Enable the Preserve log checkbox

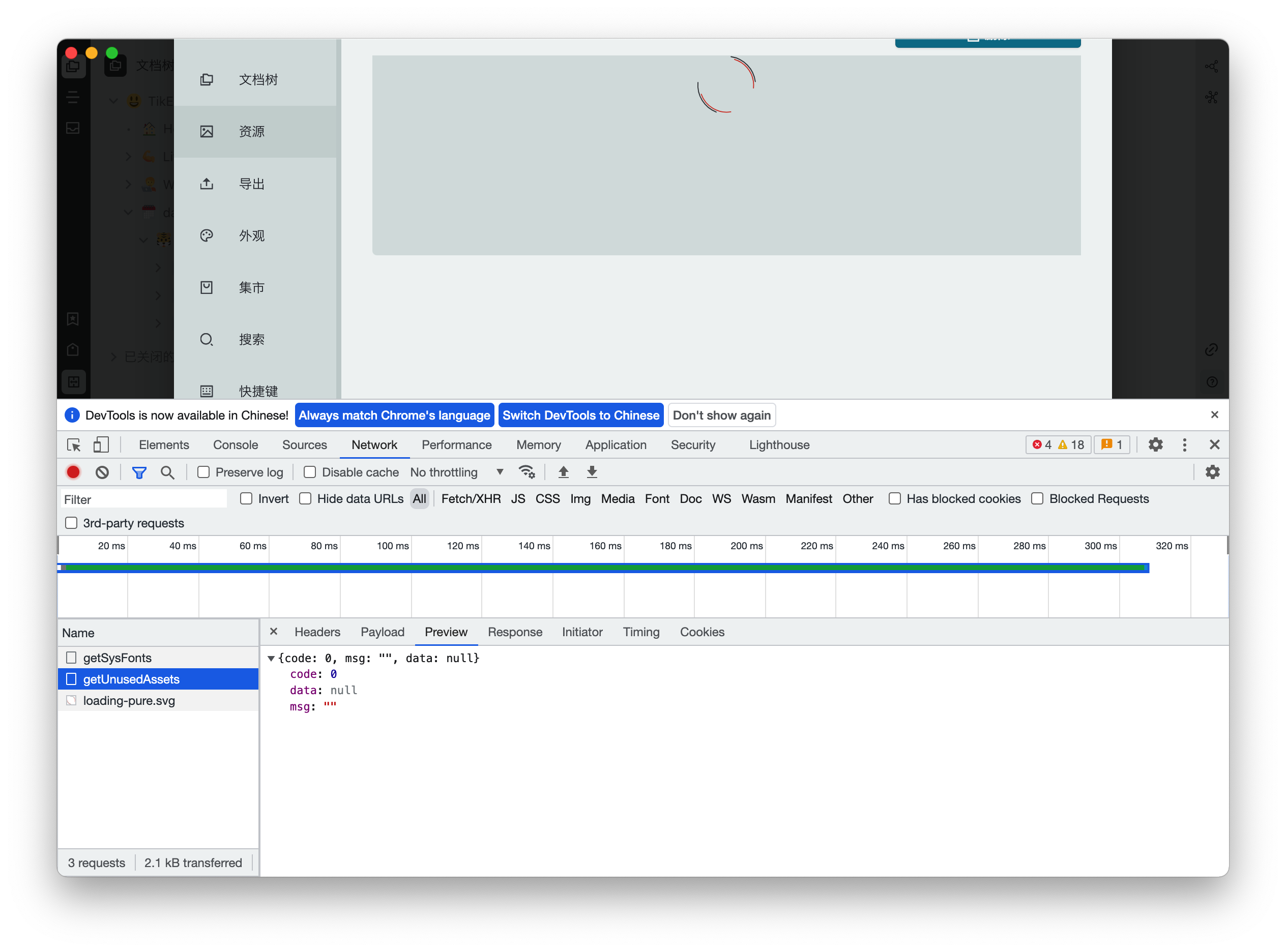[x=203, y=472]
